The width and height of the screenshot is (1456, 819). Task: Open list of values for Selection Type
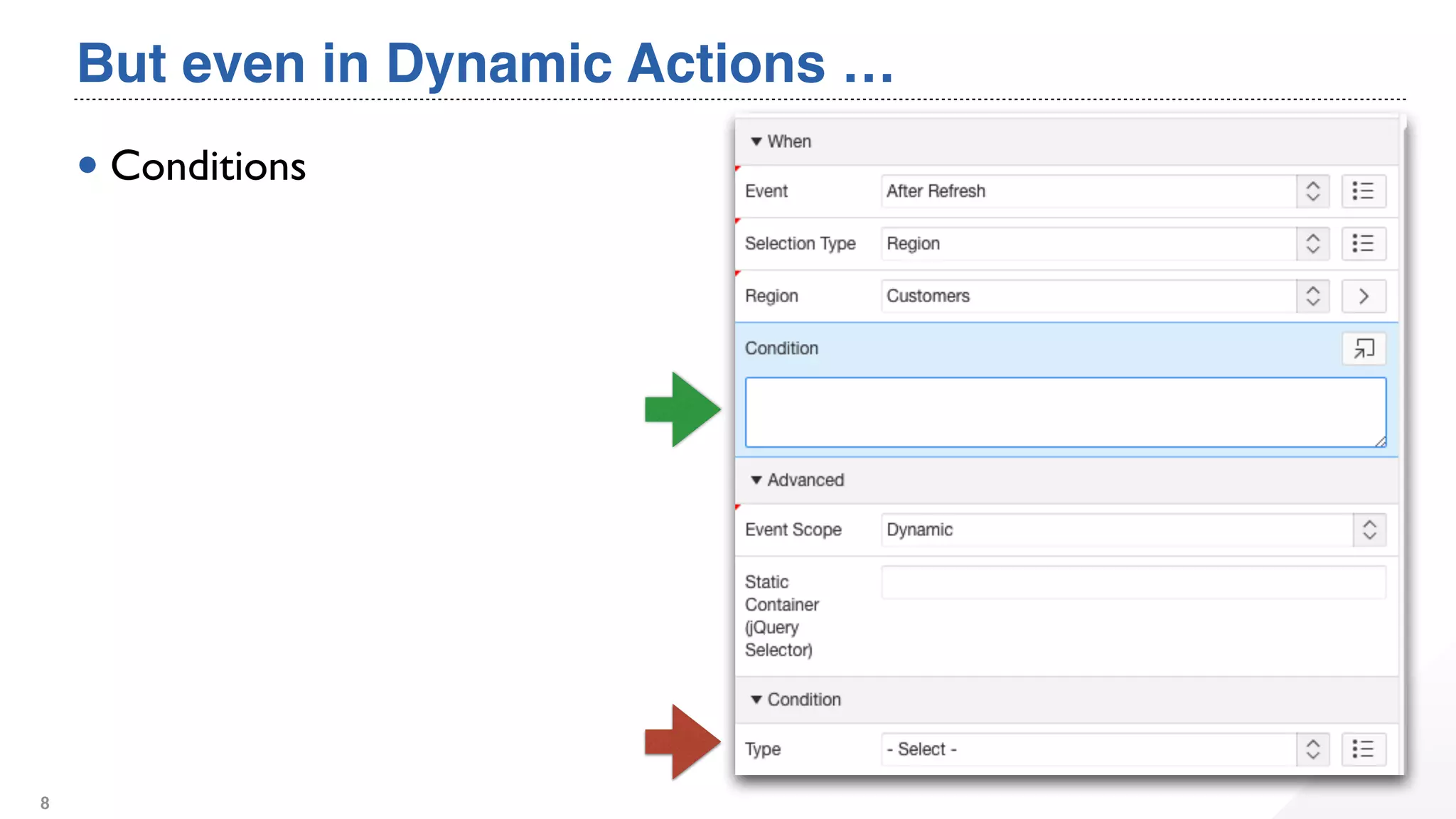1364,244
